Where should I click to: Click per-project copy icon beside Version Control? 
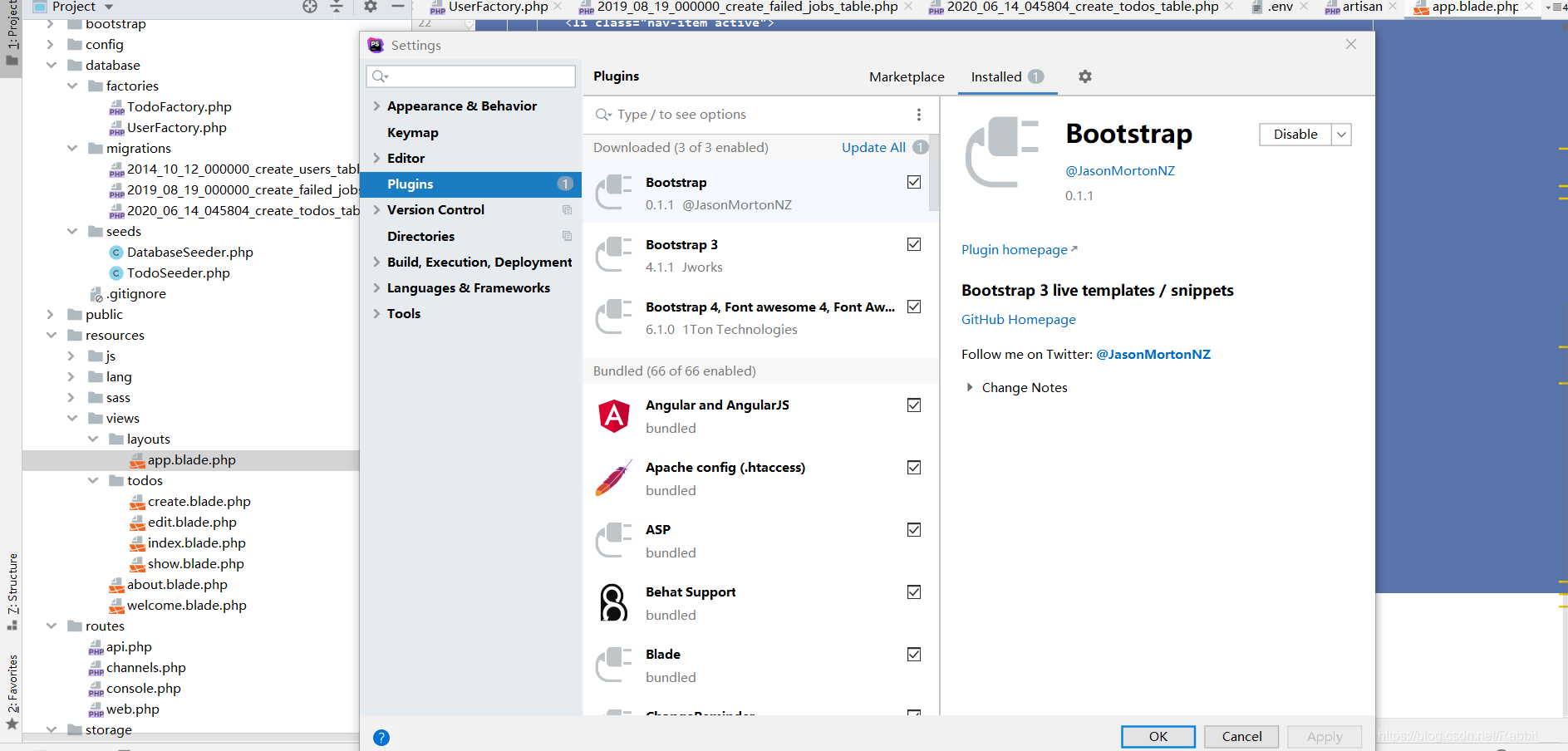coord(567,210)
